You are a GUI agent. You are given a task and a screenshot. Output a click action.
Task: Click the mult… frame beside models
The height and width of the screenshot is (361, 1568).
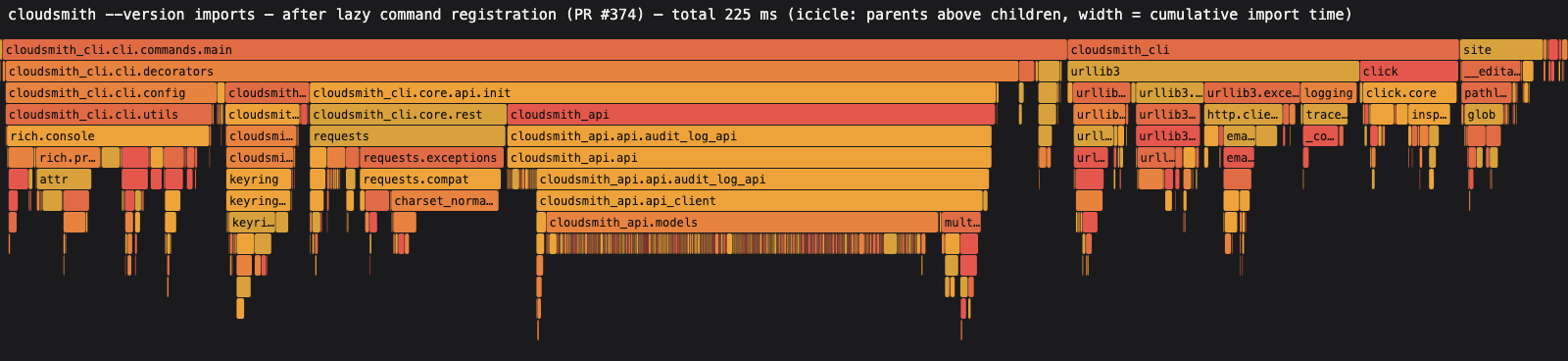[x=960, y=223]
